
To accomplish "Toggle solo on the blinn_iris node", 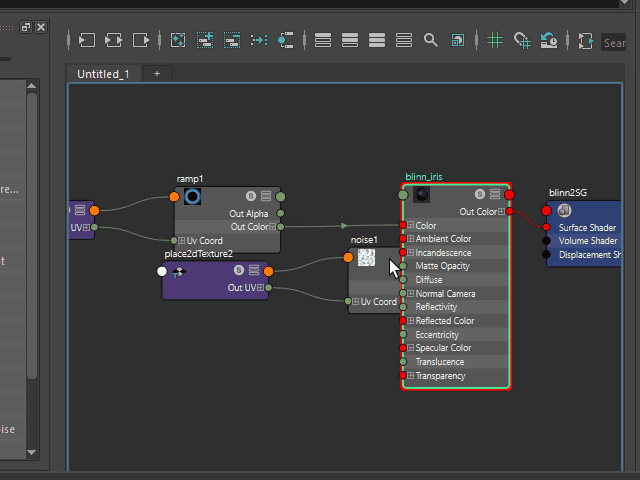I will click(480, 195).
